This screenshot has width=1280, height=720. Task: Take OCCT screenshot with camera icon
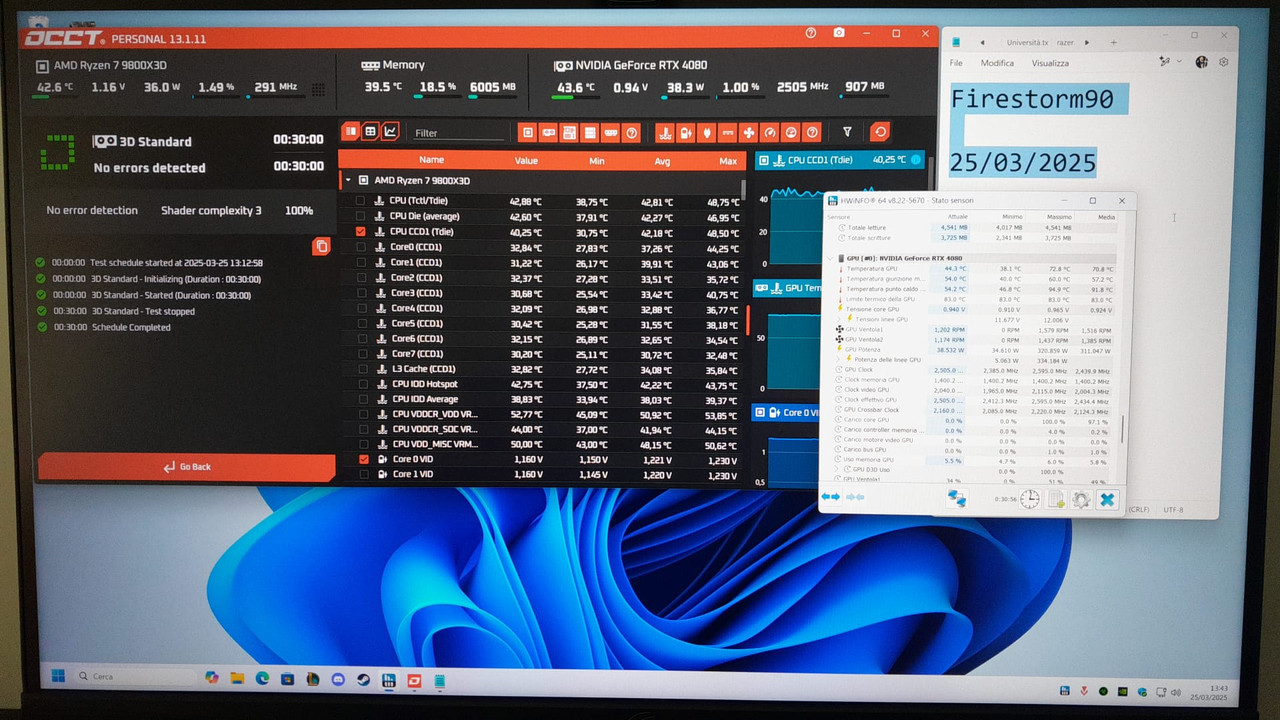point(839,33)
